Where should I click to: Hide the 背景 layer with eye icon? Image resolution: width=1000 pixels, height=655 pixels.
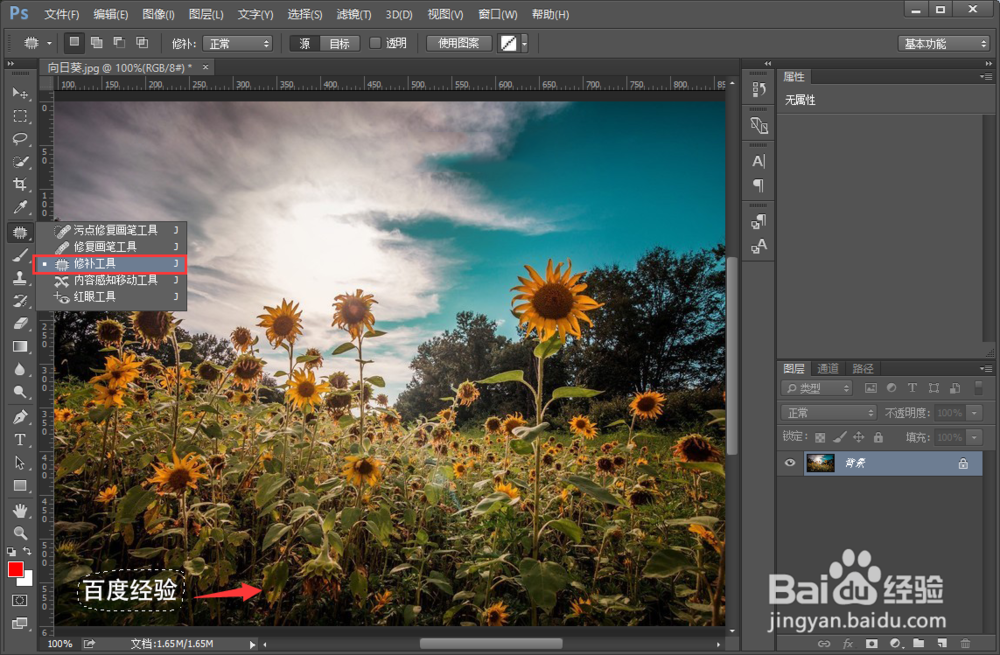[x=790, y=463]
